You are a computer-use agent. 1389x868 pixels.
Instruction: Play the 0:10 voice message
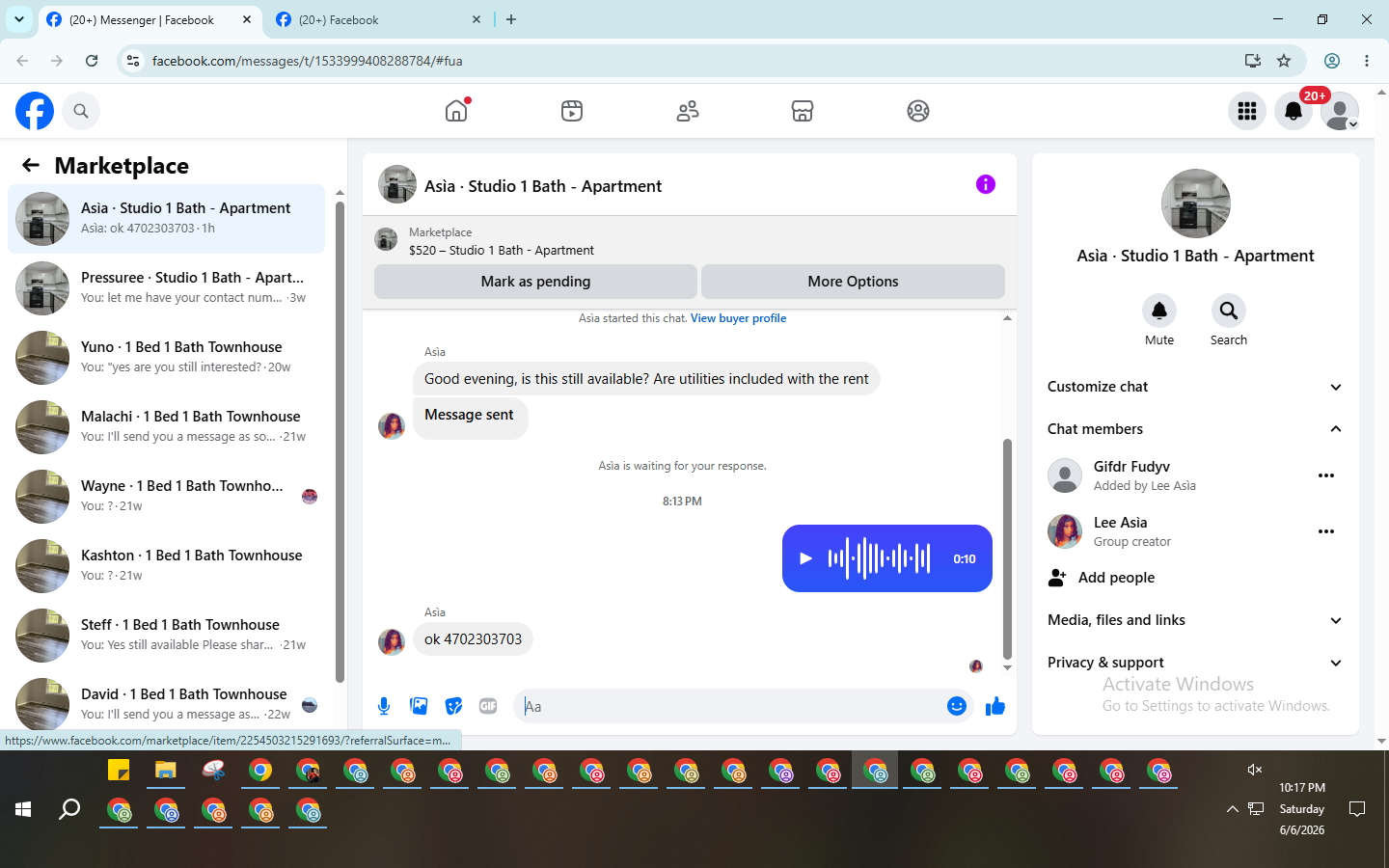(805, 558)
